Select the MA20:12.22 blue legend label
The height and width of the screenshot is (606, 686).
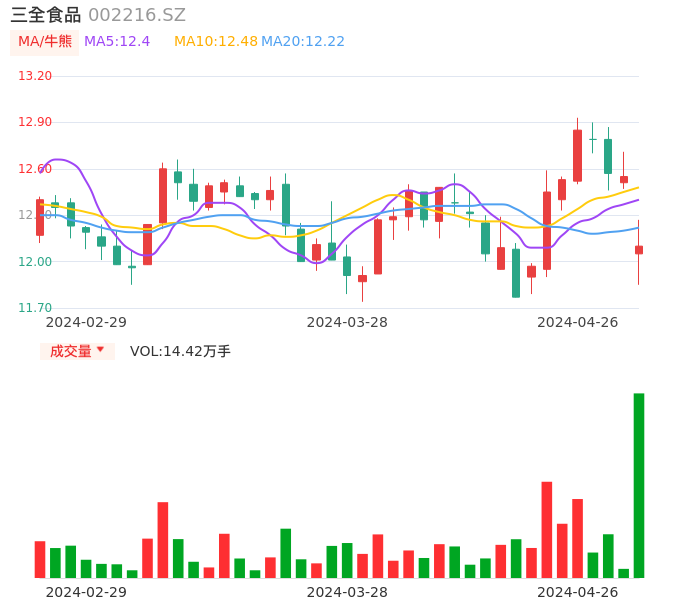point(303,42)
